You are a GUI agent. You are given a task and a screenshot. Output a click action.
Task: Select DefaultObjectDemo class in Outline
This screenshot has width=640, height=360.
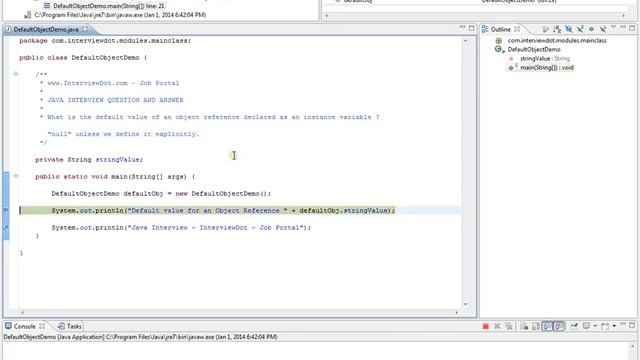(x=534, y=49)
